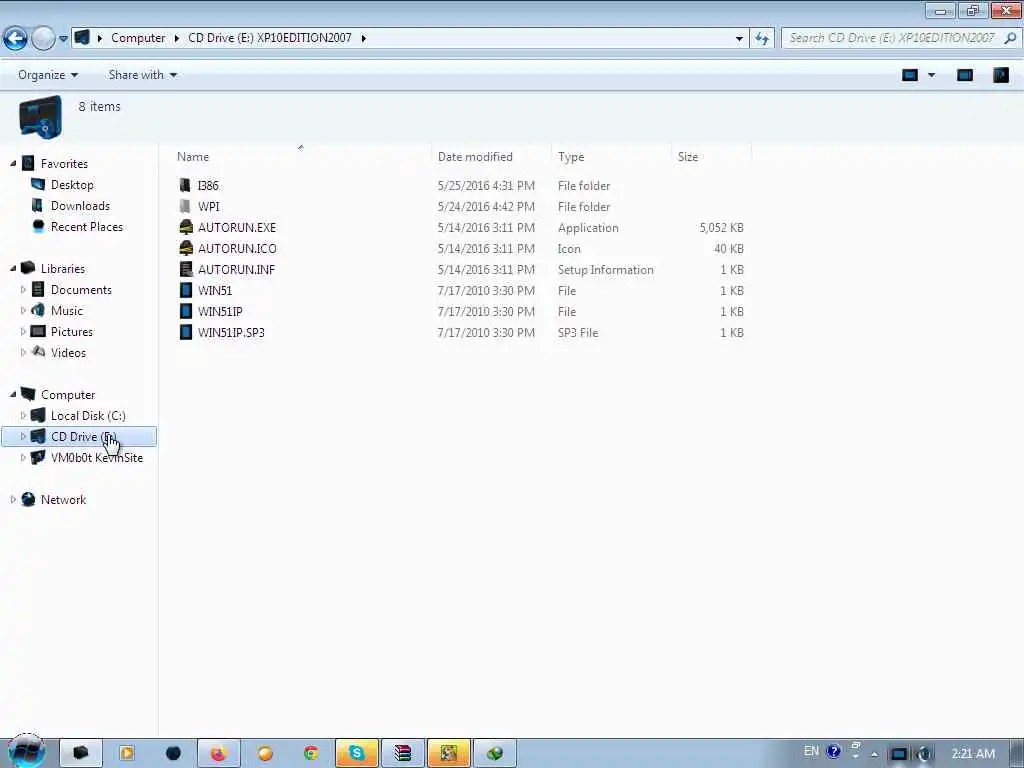
Task: Click the CD Drive (E:) XP10EDITION2007 breadcrumb
Action: click(270, 38)
